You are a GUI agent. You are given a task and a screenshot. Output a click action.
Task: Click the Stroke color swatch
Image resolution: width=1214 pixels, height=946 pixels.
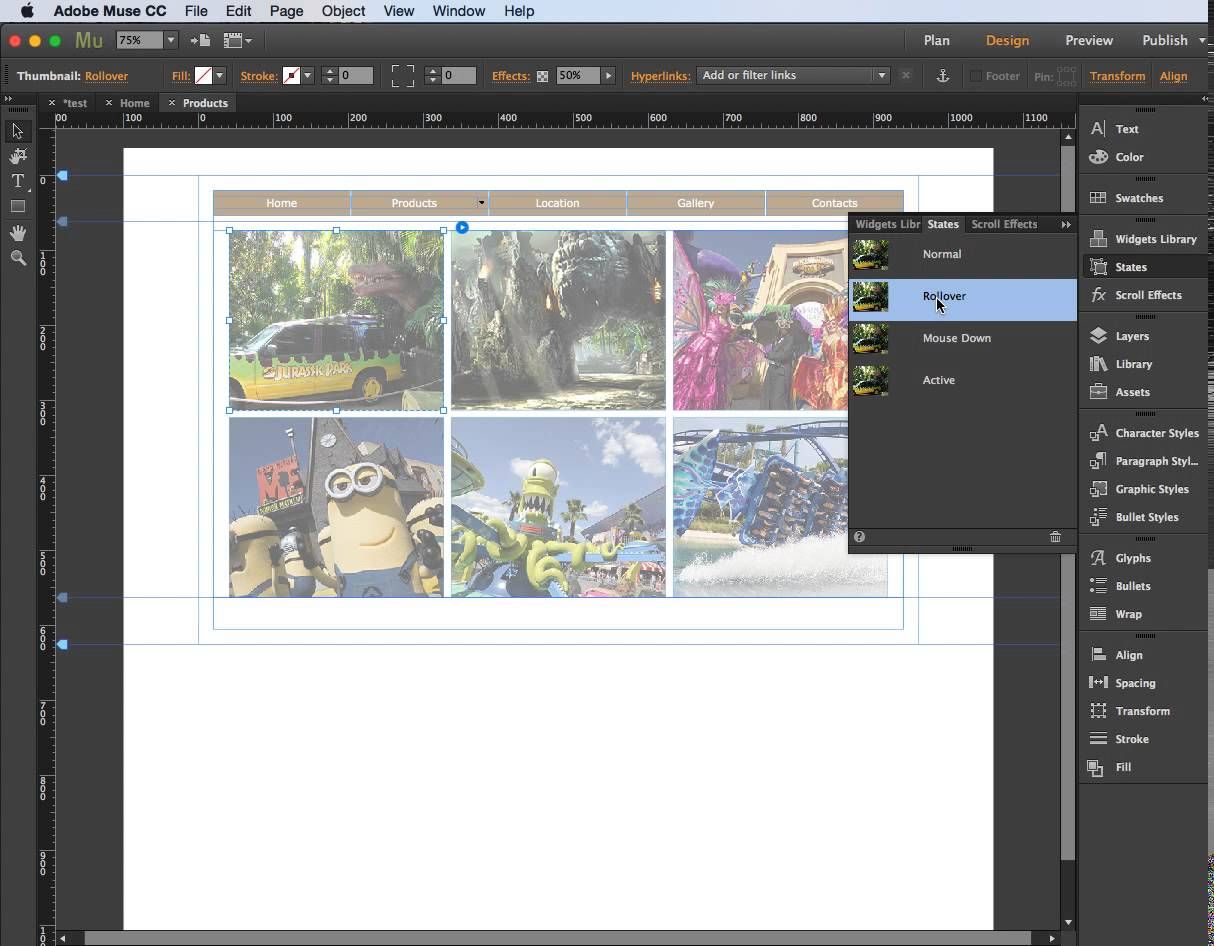tap(291, 76)
